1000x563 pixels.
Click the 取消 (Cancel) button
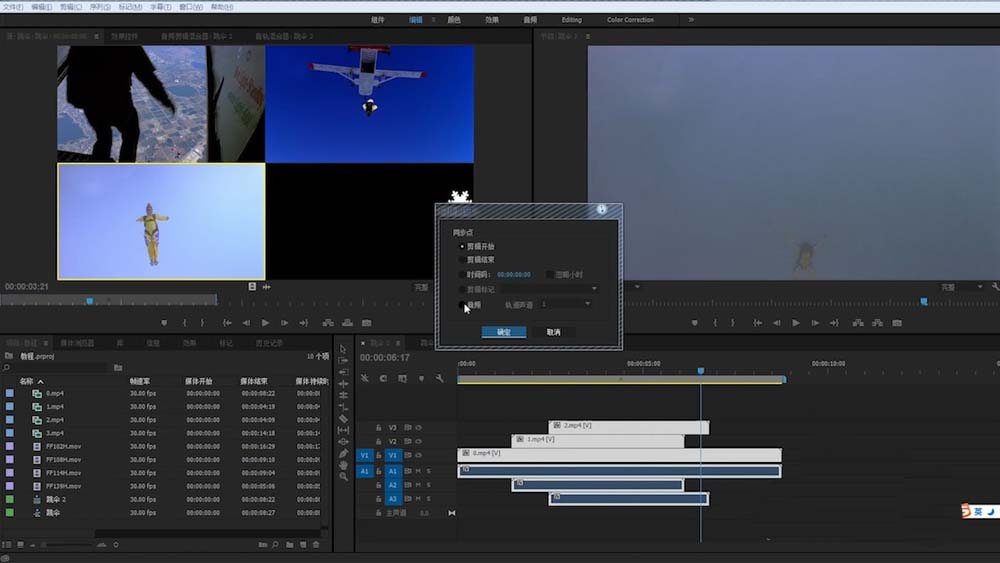tap(553, 332)
